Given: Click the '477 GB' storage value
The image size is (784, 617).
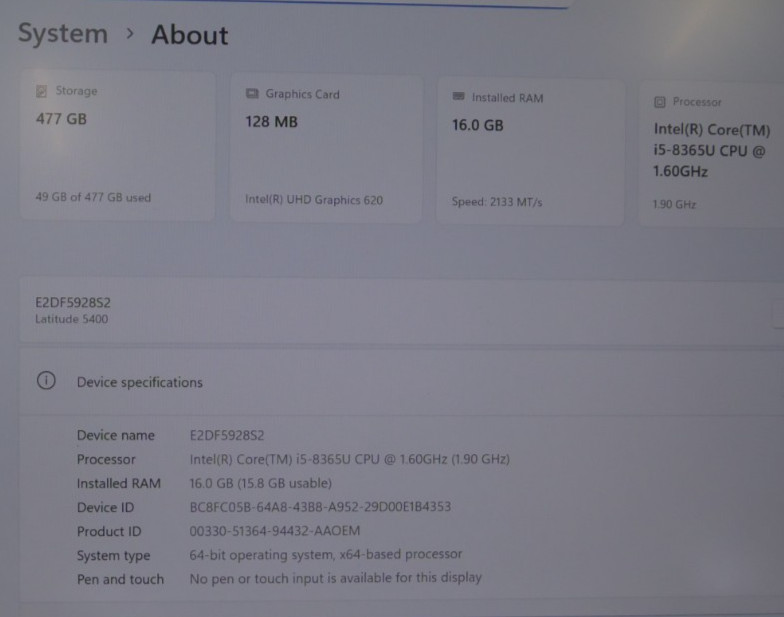Looking at the screenshot, I should [x=61, y=119].
